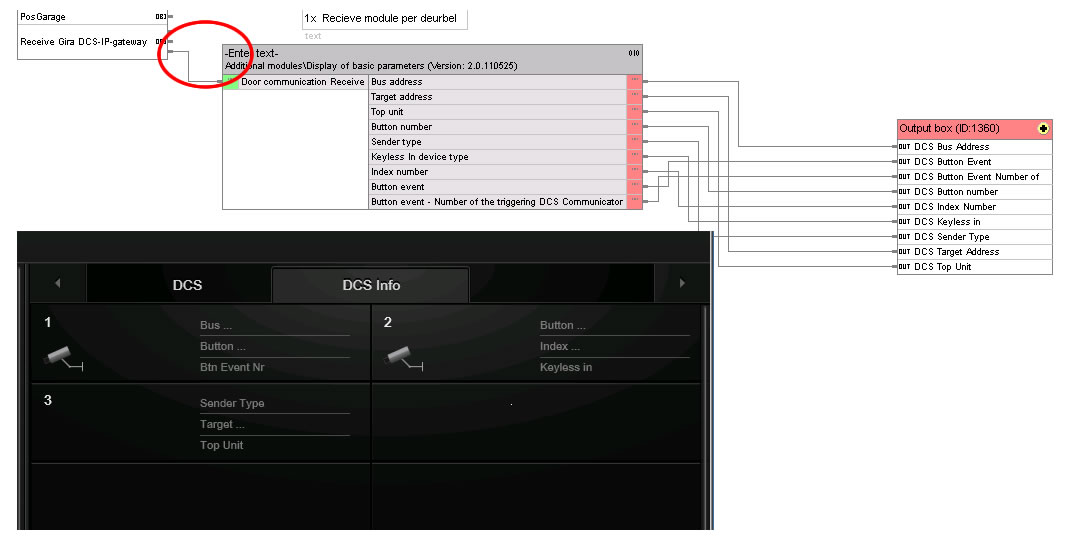Click the red output connector next to Sender type
The width and height of the screenshot is (1069, 550).
634,142
